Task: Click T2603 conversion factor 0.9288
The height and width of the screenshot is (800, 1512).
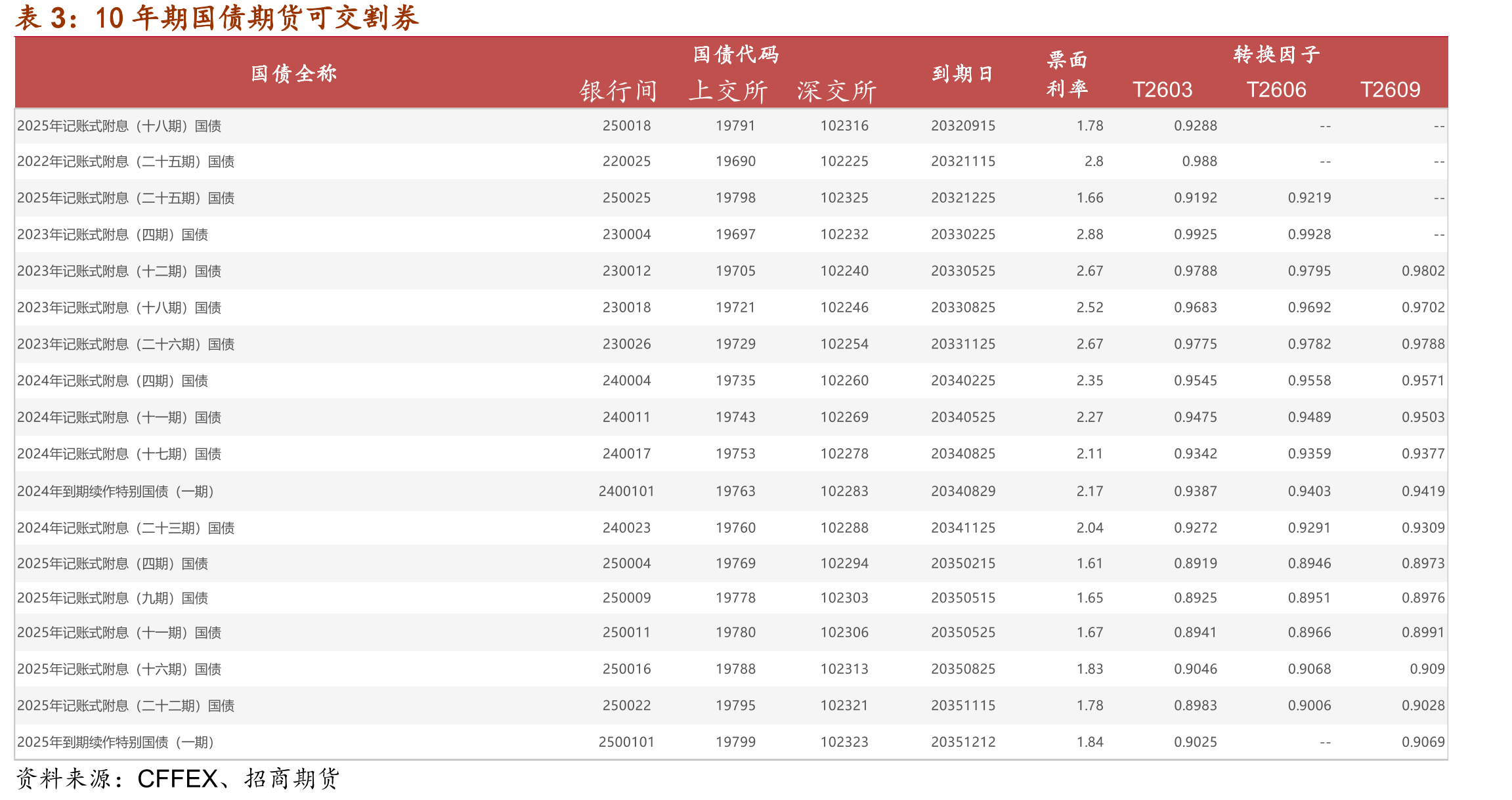Action: click(x=1196, y=126)
